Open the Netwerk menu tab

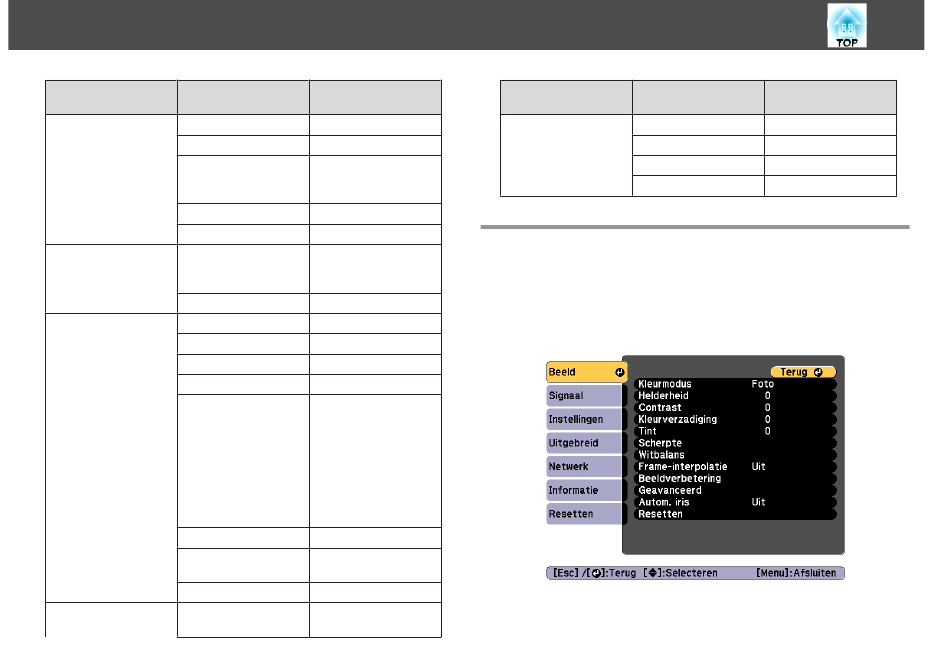coord(584,467)
